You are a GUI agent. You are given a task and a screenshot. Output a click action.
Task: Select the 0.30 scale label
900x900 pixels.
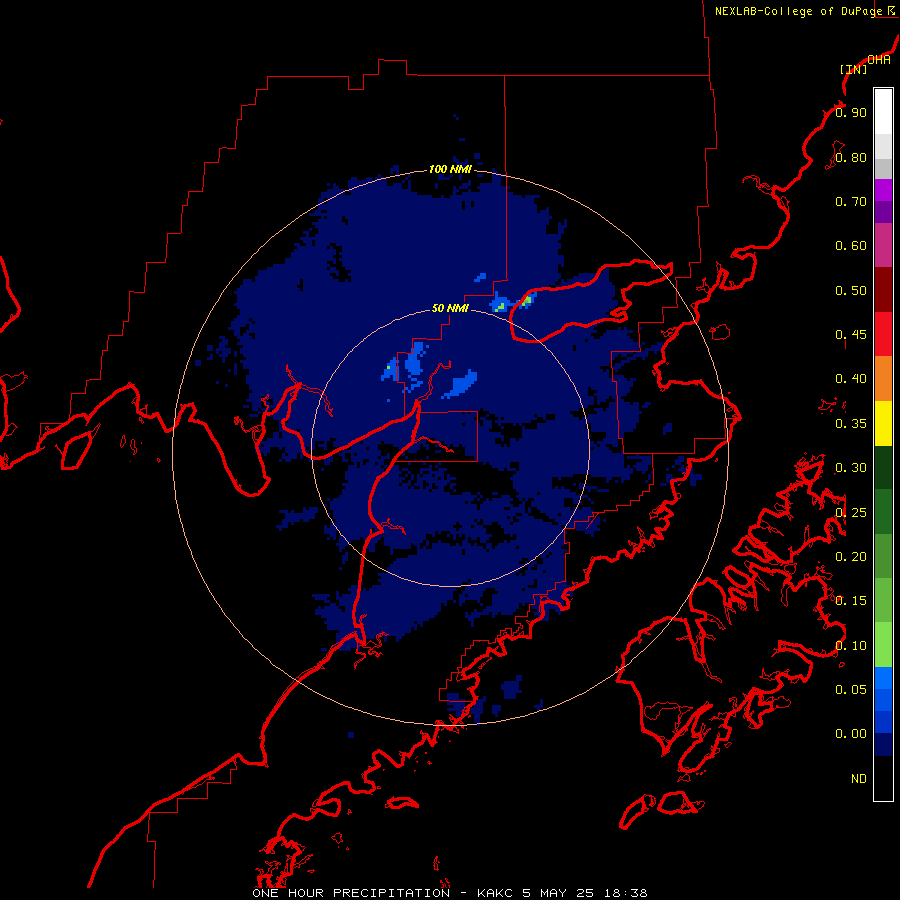(x=851, y=468)
